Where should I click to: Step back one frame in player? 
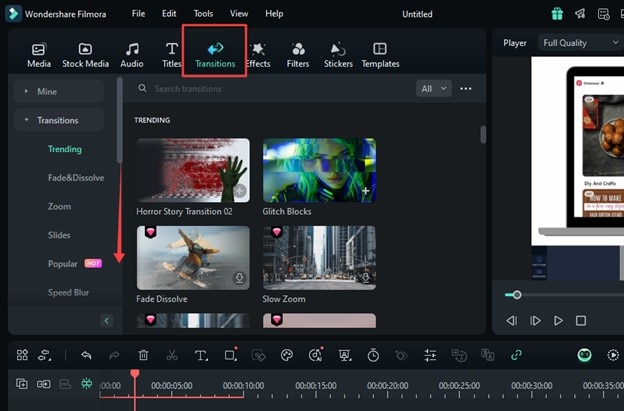pos(512,321)
